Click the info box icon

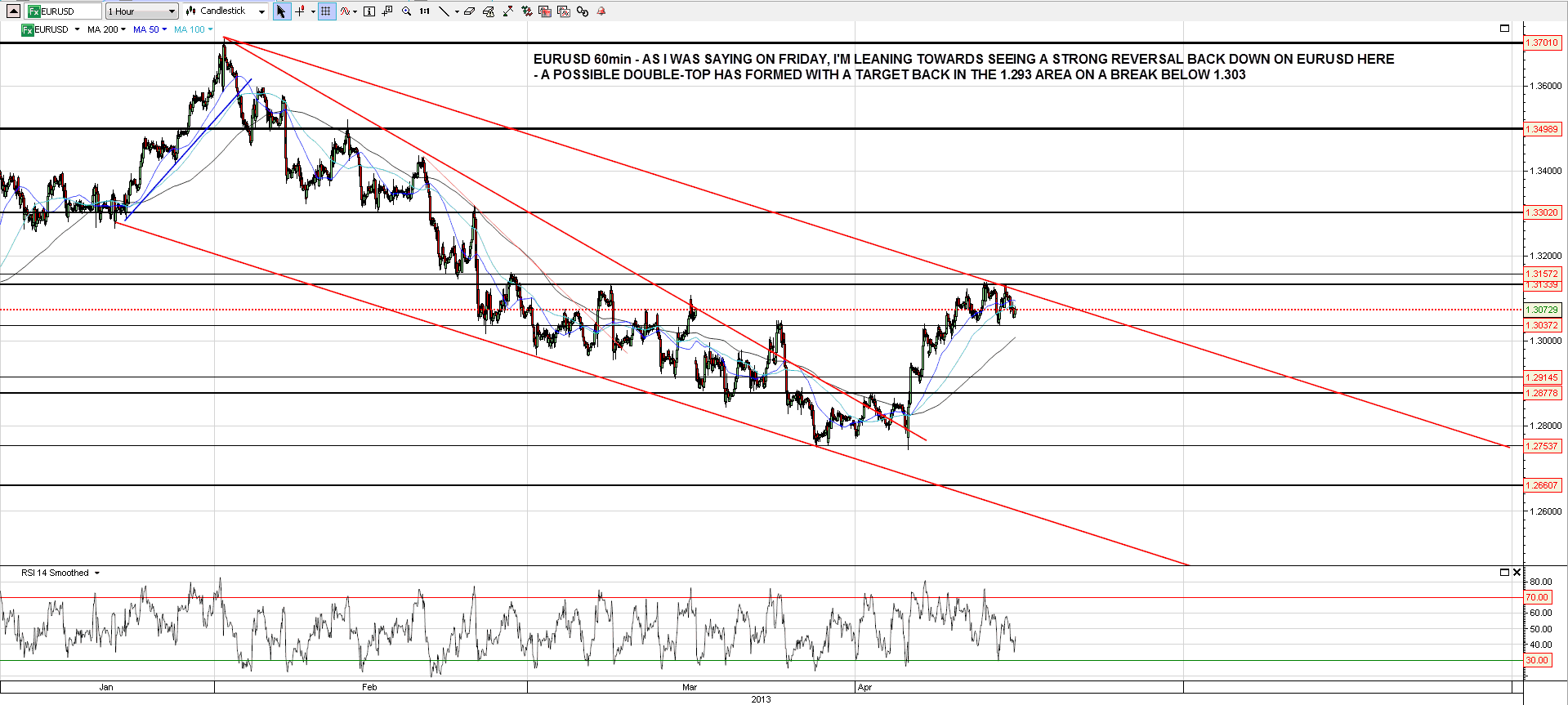pyautogui.click(x=369, y=11)
